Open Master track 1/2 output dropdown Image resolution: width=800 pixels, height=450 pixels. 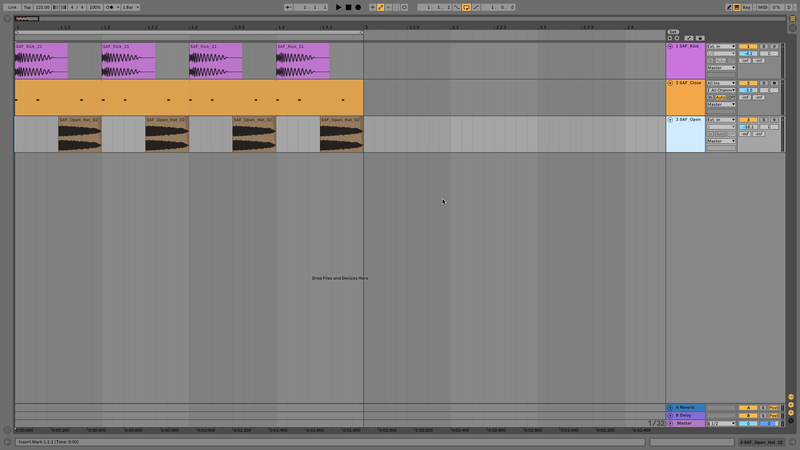pos(721,423)
